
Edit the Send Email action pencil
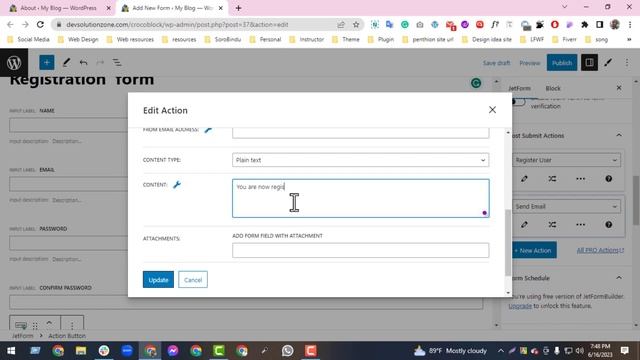(524, 224)
